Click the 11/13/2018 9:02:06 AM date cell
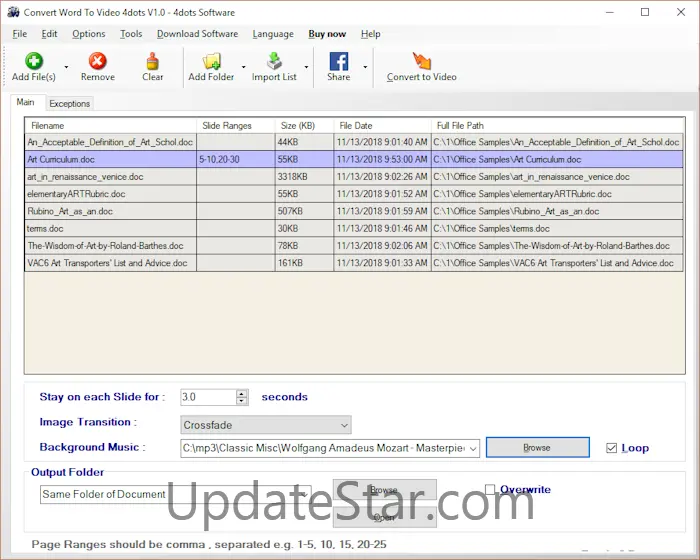 coord(383,246)
